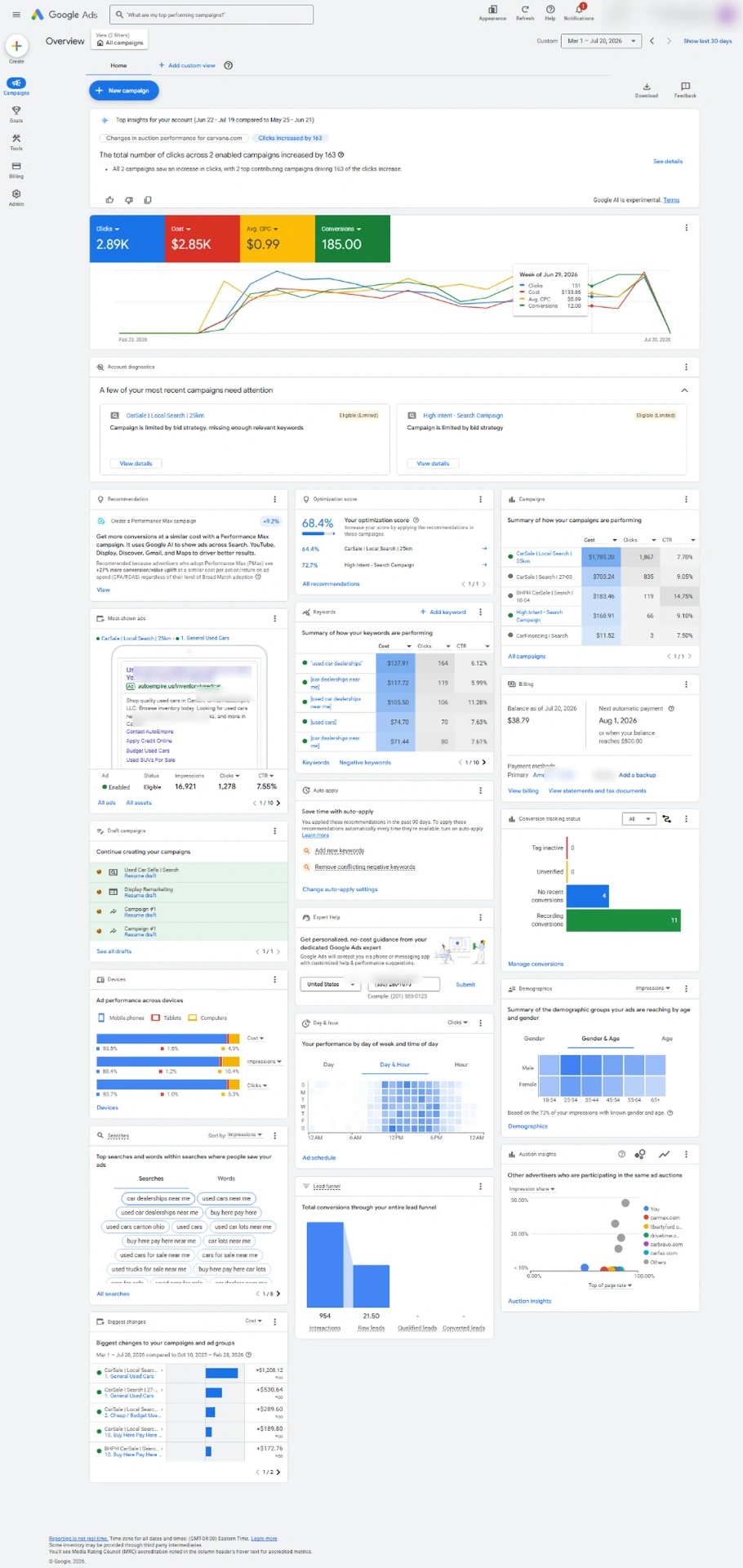Open more options on Account diagnostics card
The image size is (743, 1568).
(686, 367)
